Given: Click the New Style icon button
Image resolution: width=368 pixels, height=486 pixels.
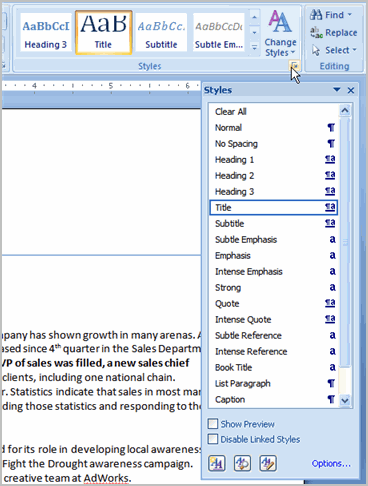Looking at the screenshot, I should 217,463.
